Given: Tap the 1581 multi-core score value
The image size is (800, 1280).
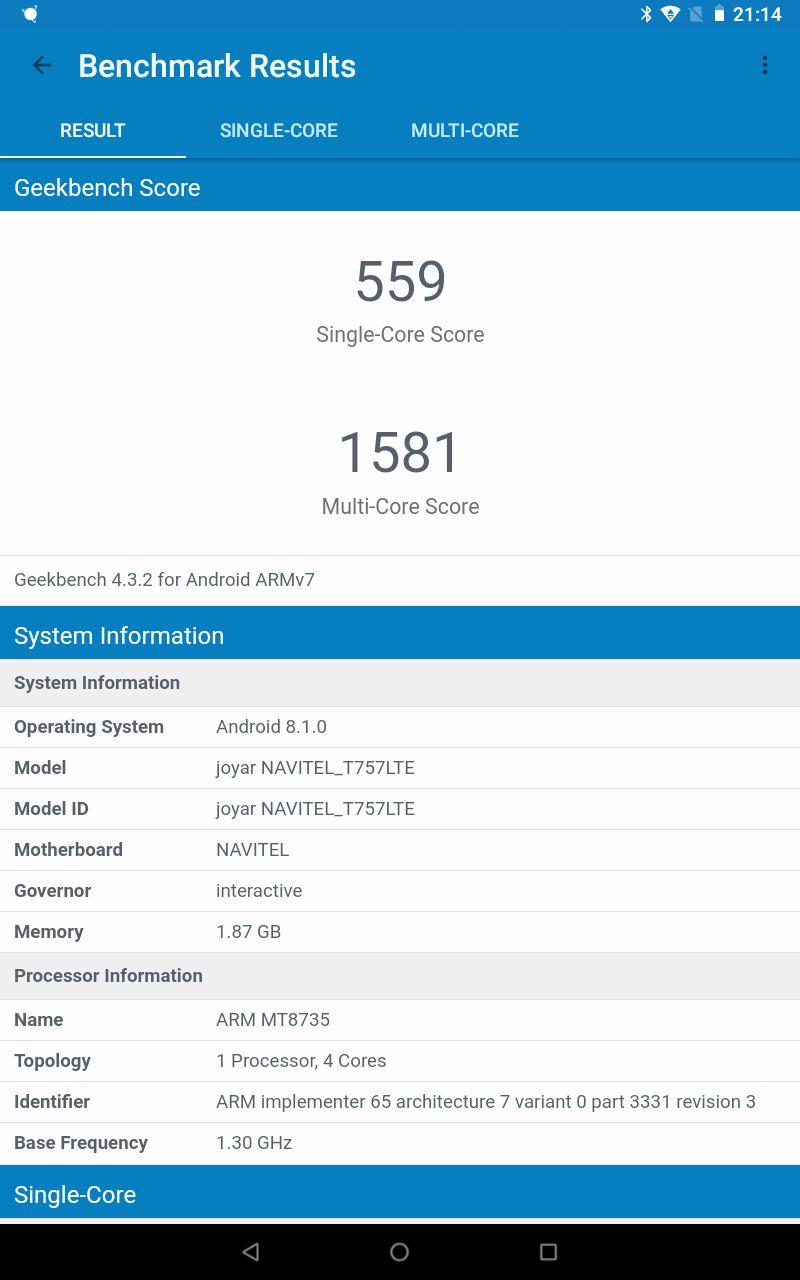Looking at the screenshot, I should [x=400, y=453].
